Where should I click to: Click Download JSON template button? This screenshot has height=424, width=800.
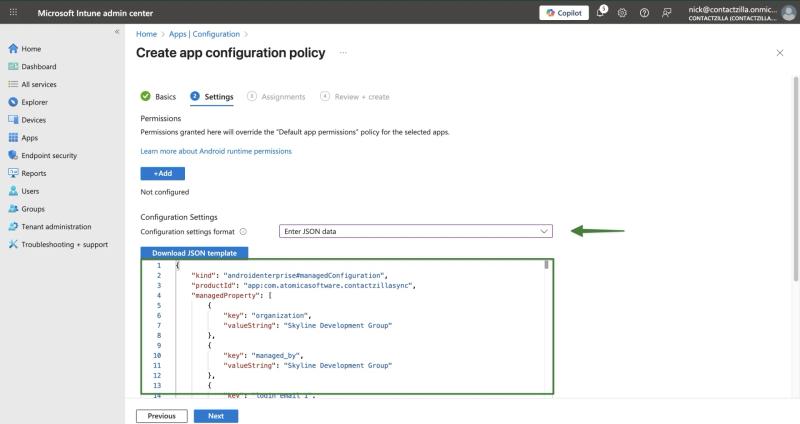point(194,253)
